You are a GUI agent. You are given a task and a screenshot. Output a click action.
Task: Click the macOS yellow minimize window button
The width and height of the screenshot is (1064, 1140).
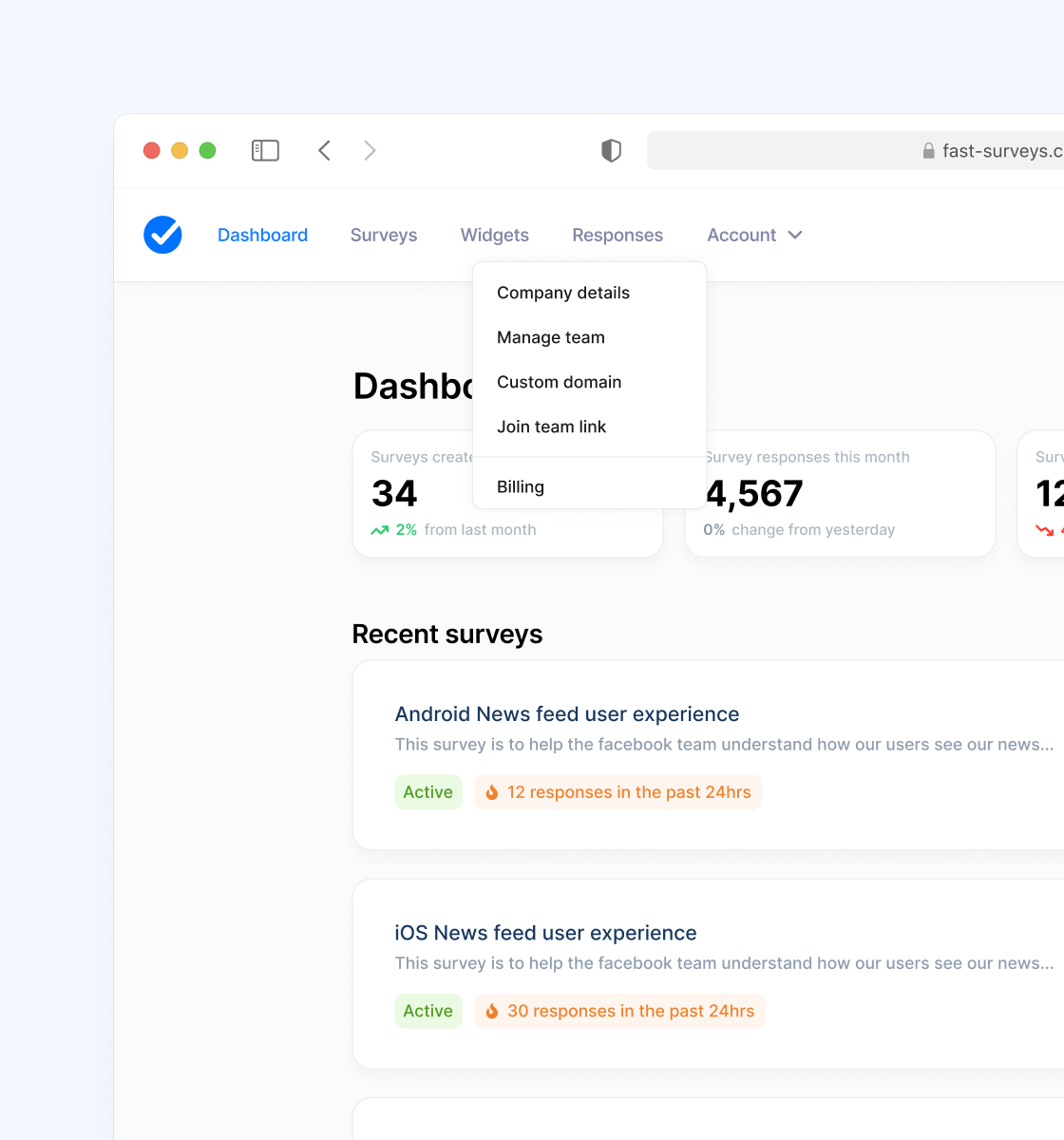pos(180,150)
